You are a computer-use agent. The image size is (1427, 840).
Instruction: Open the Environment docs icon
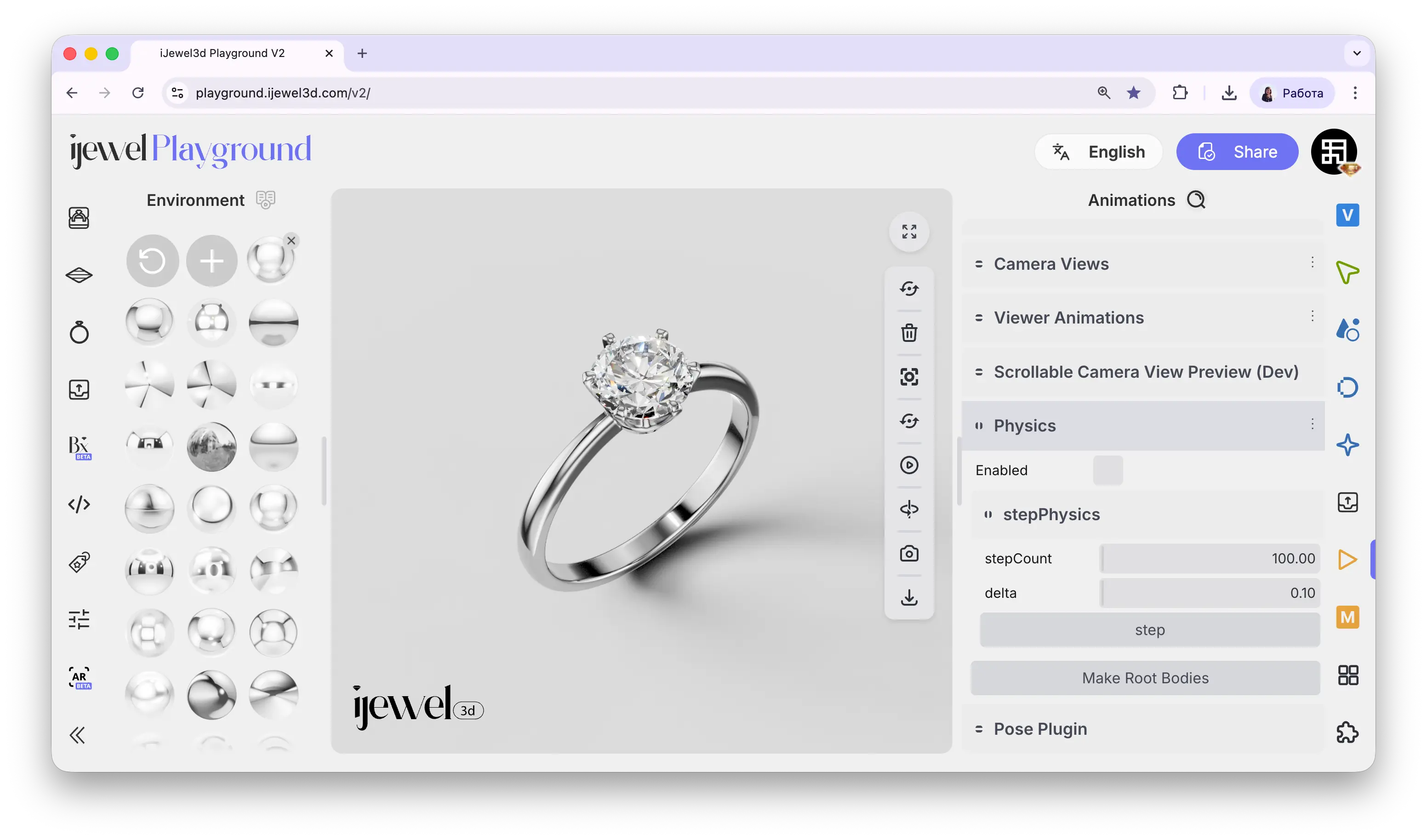coord(265,200)
